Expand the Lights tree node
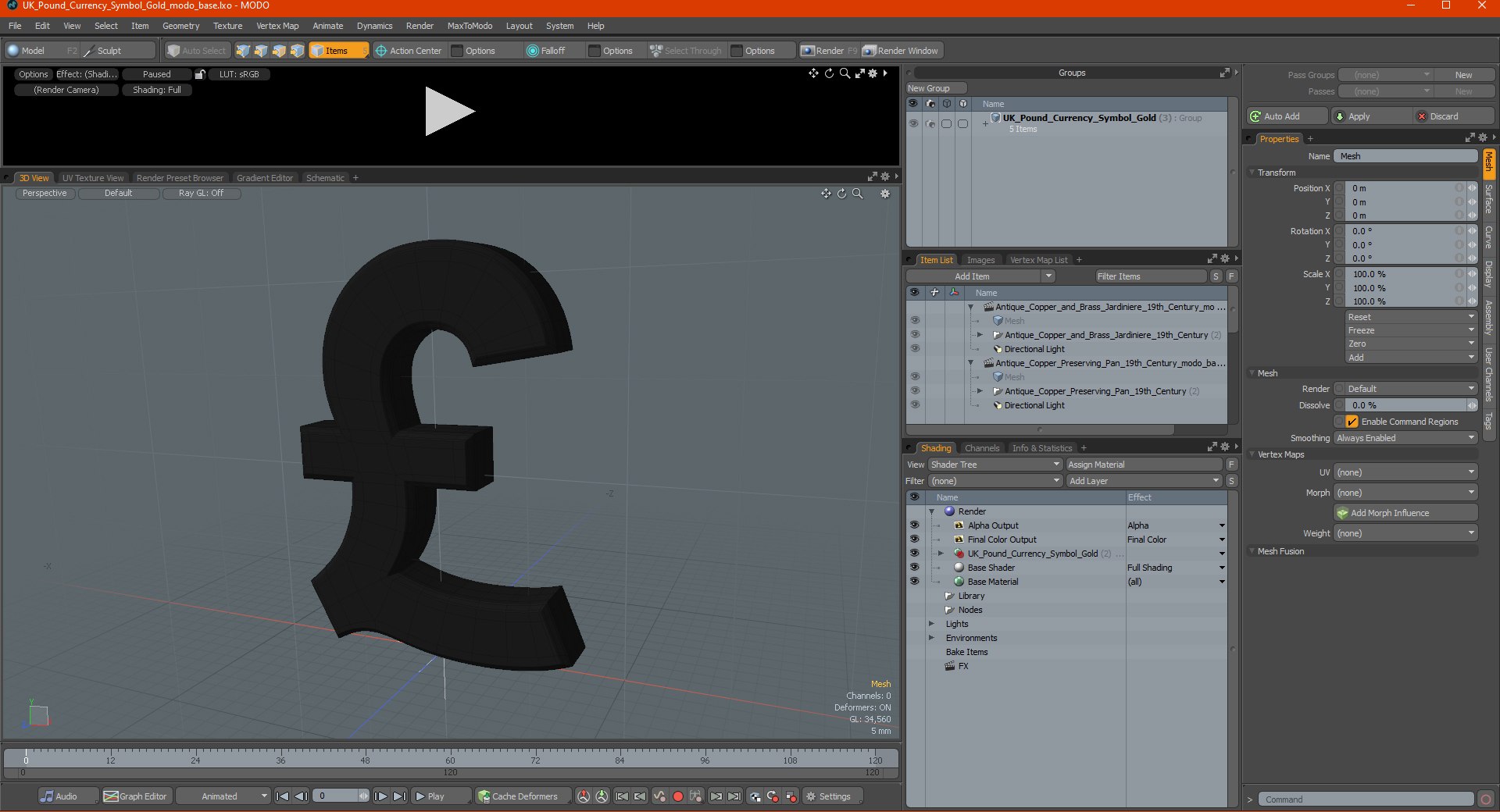The width and height of the screenshot is (1500, 812). click(931, 624)
